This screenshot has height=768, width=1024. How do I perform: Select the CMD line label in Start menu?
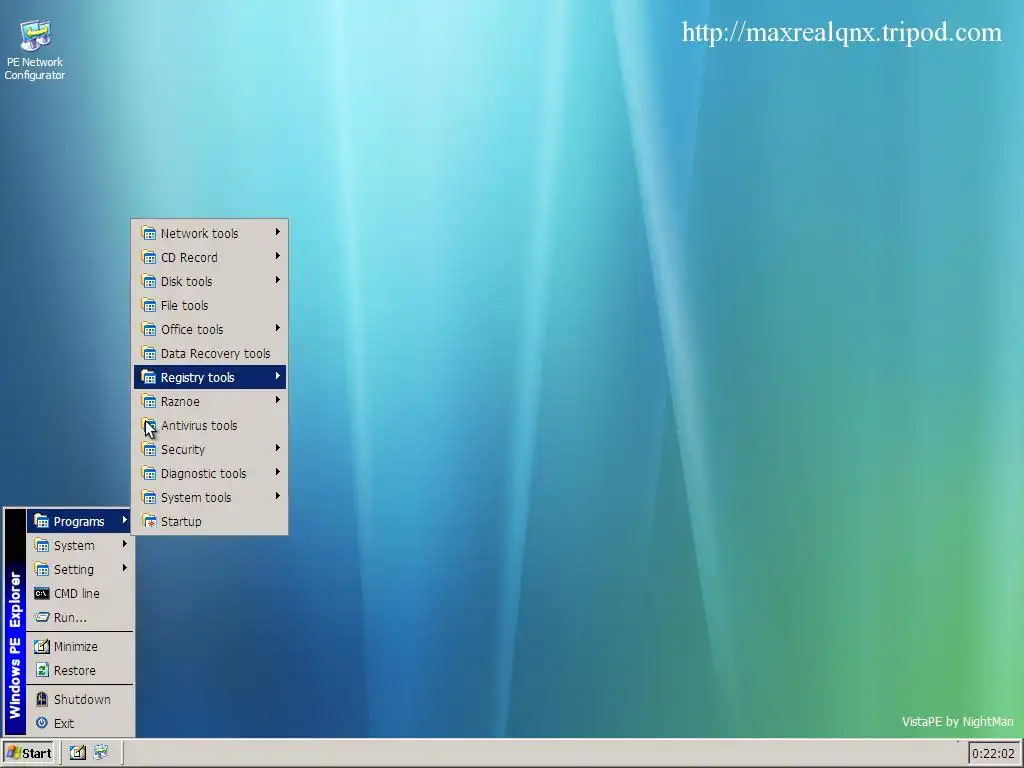[76, 594]
